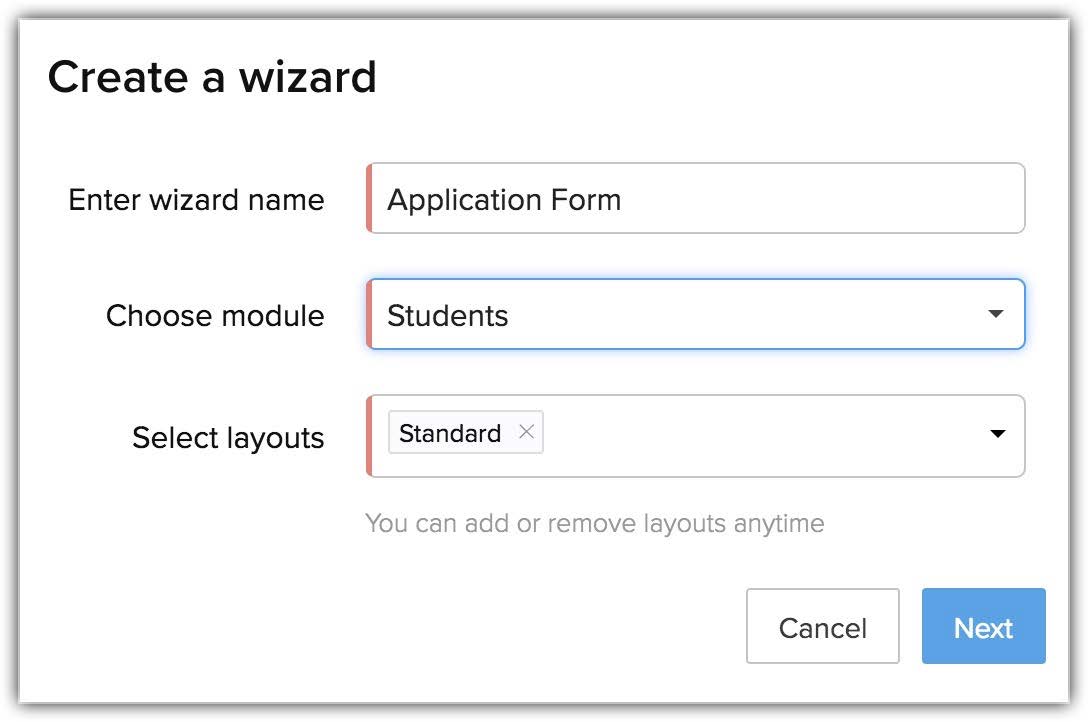Click the "Choose module" label

215,316
